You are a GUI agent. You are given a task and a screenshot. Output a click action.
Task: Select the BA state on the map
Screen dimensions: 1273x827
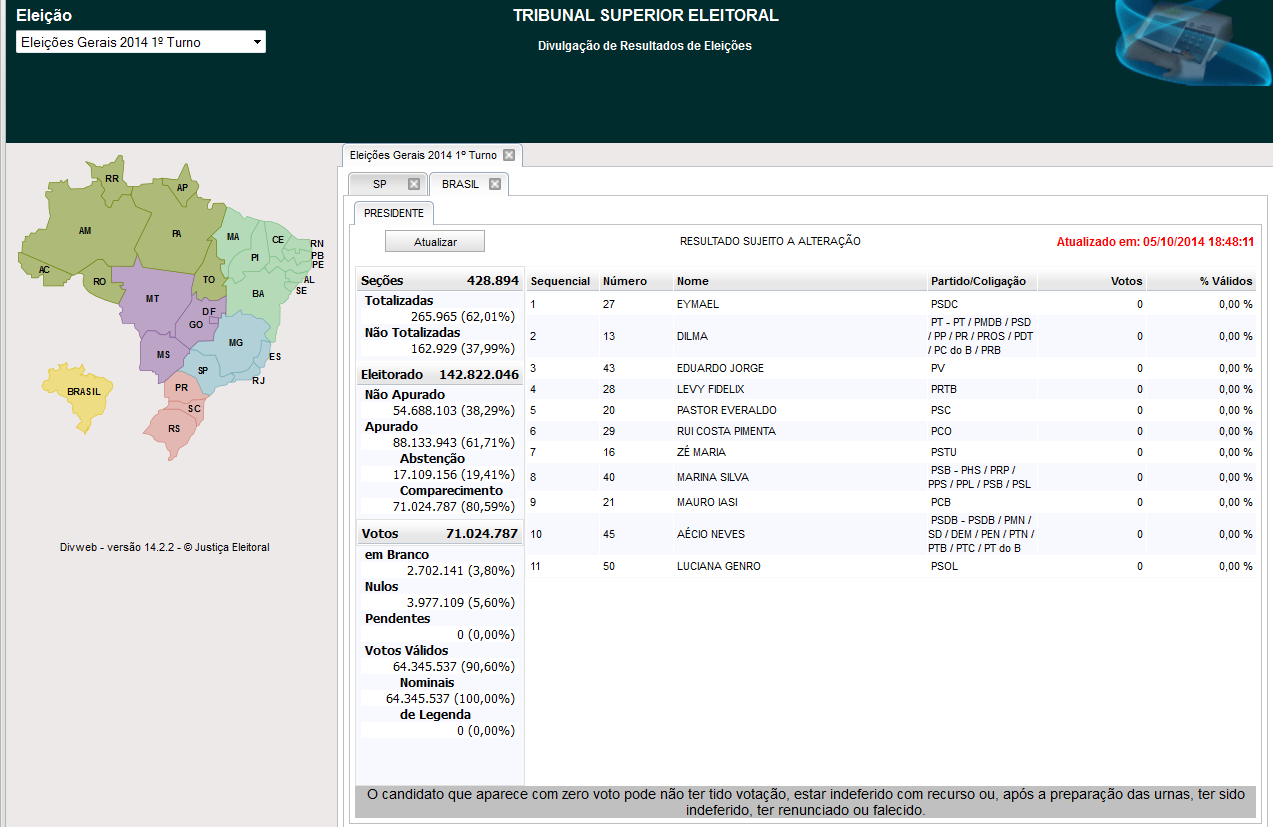[257, 294]
